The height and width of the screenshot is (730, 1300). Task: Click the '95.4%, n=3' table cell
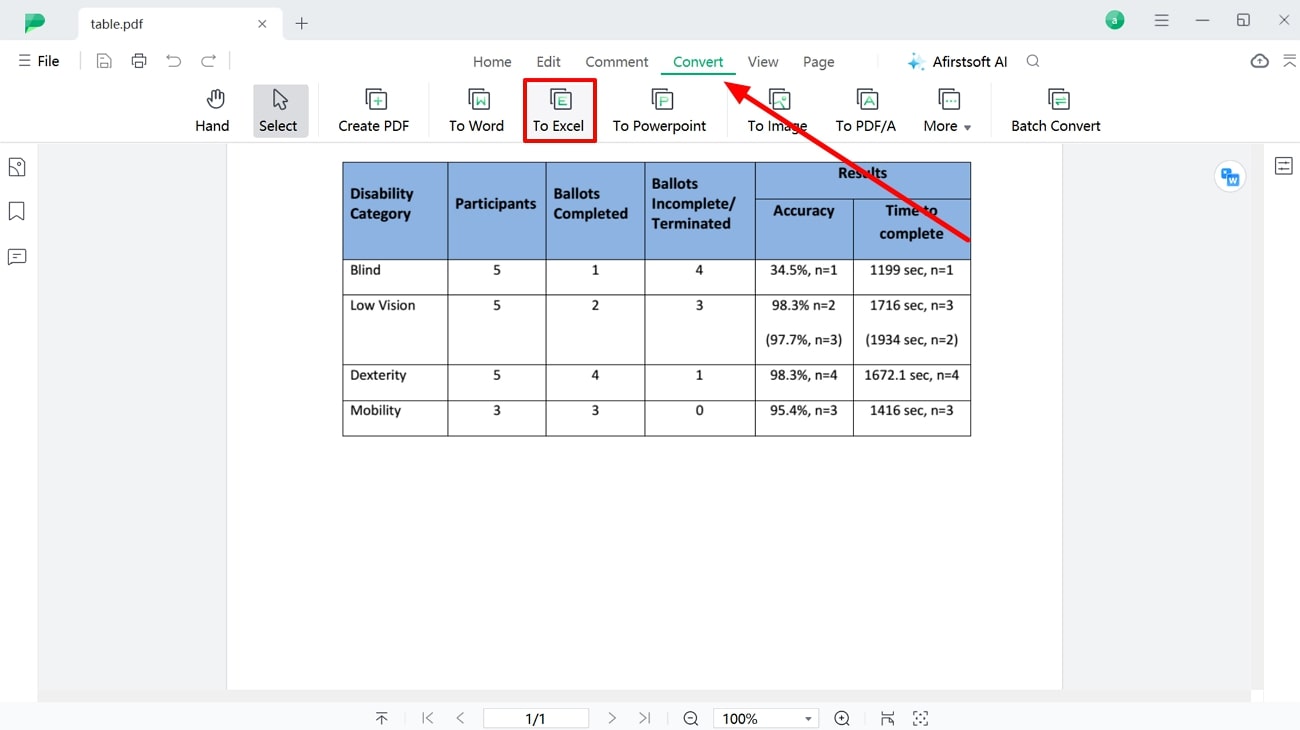804,418
